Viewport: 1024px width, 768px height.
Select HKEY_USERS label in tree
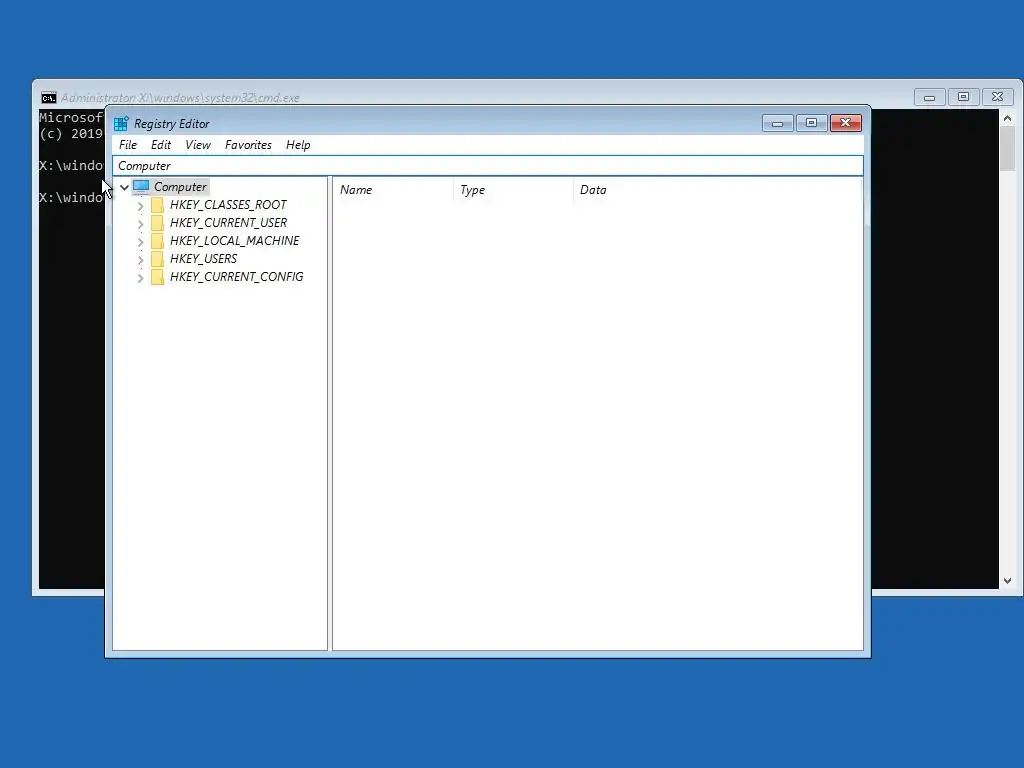click(x=203, y=259)
